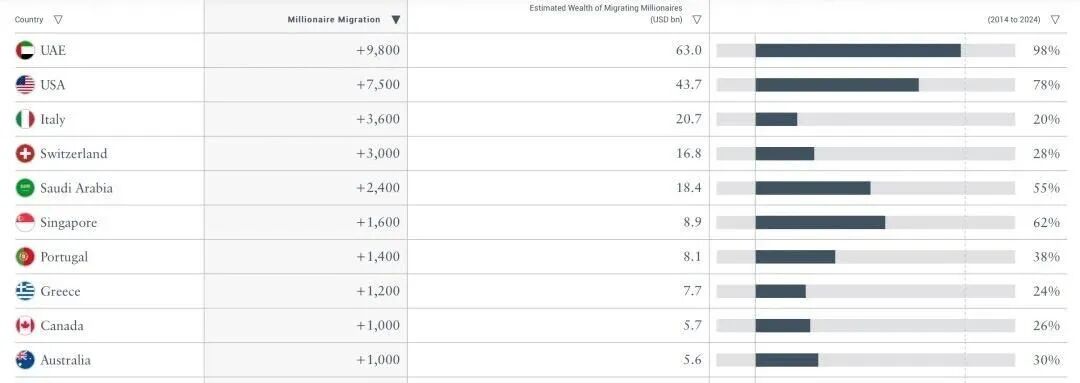Select the Italy flag icon
Viewport: 1080px width, 383px height.
pos(25,119)
